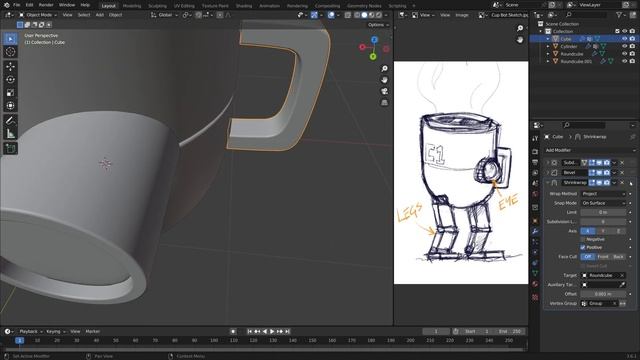The height and width of the screenshot is (360, 640).
Task: Open the Tool properties tab
Action: tap(535, 139)
